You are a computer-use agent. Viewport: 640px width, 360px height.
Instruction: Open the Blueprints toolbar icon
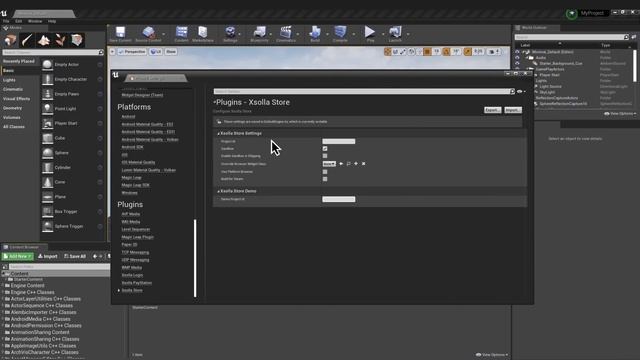coord(260,32)
